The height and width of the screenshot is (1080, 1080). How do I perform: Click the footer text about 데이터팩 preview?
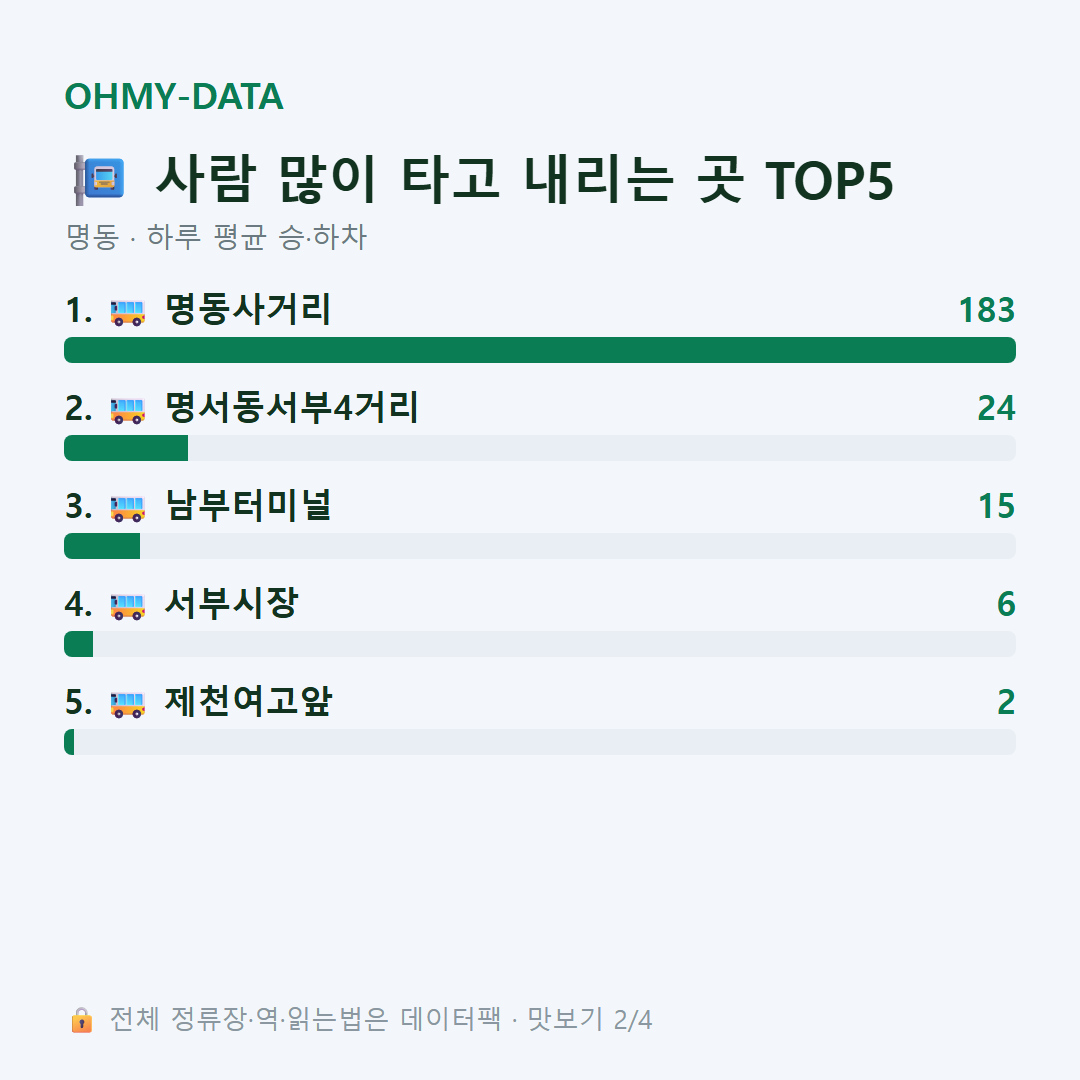click(381, 1019)
